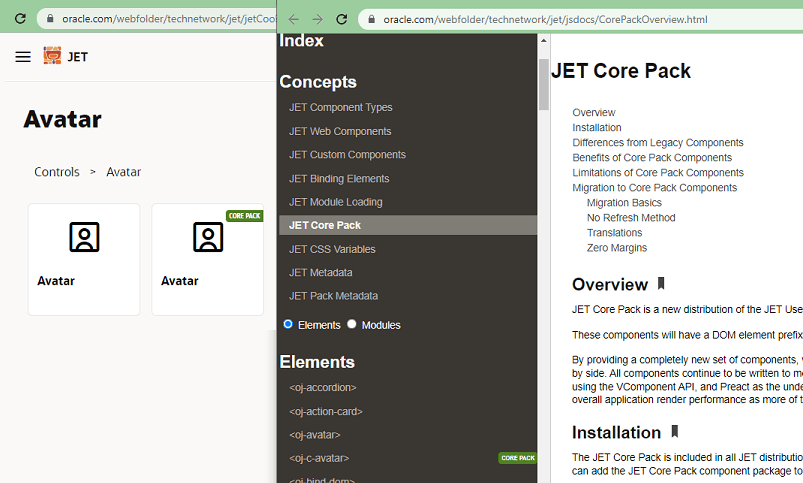Click the JET logo icon
The width and height of the screenshot is (803, 483).
pos(52,55)
